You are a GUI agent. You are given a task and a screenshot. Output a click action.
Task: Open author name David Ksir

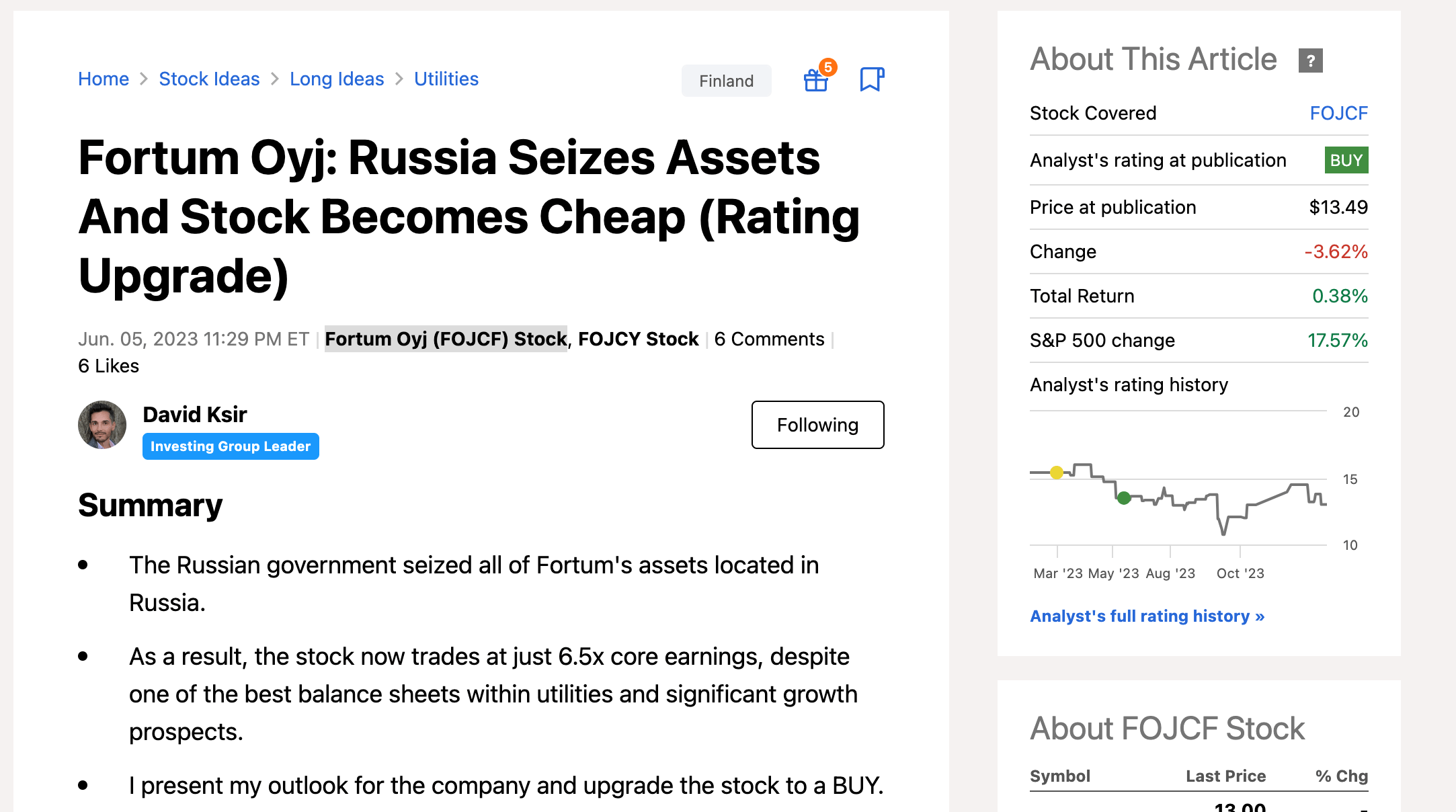(x=195, y=414)
